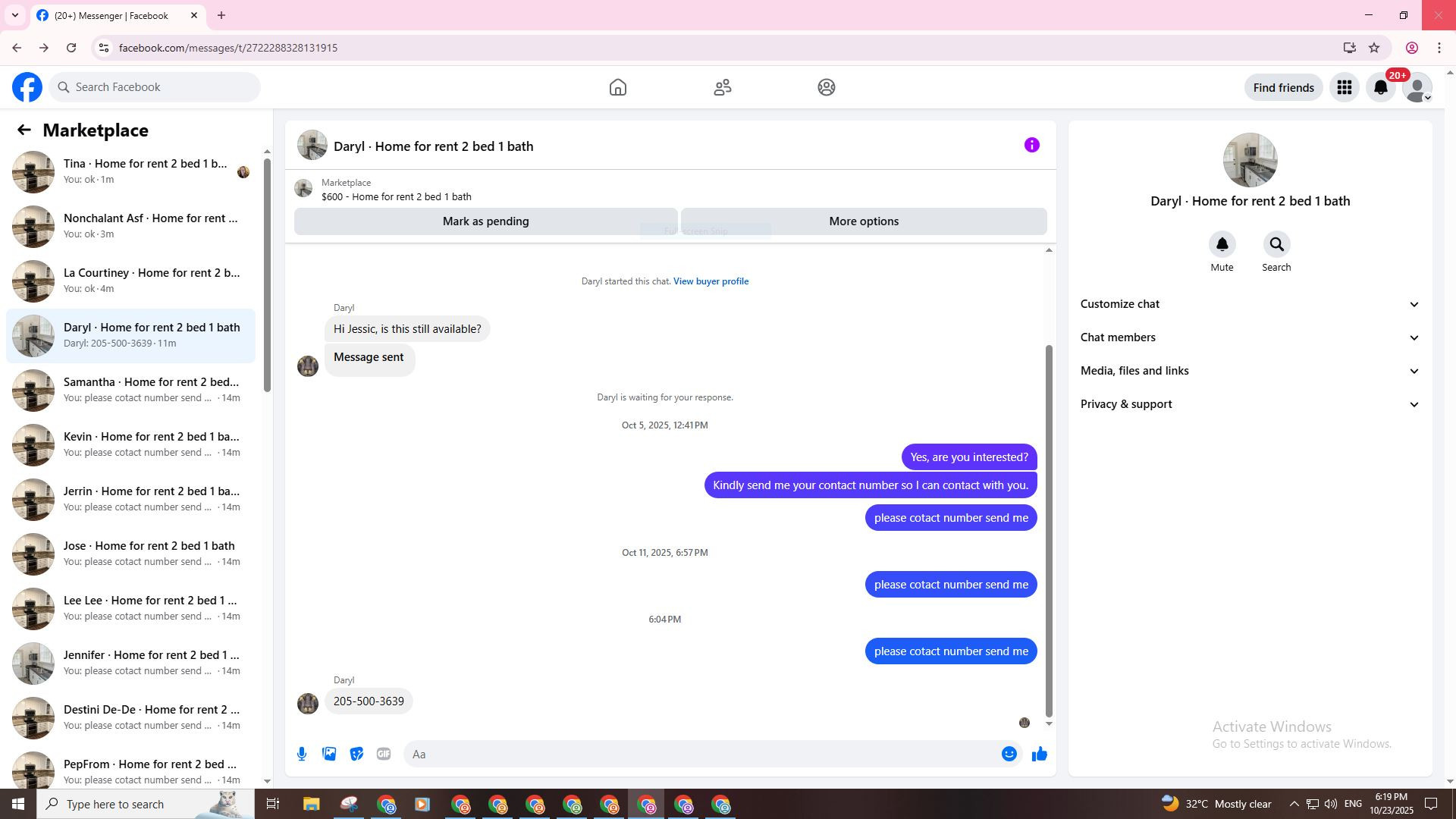The image size is (1456, 819).
Task: Expand the Chat members section
Action: pos(1249,337)
